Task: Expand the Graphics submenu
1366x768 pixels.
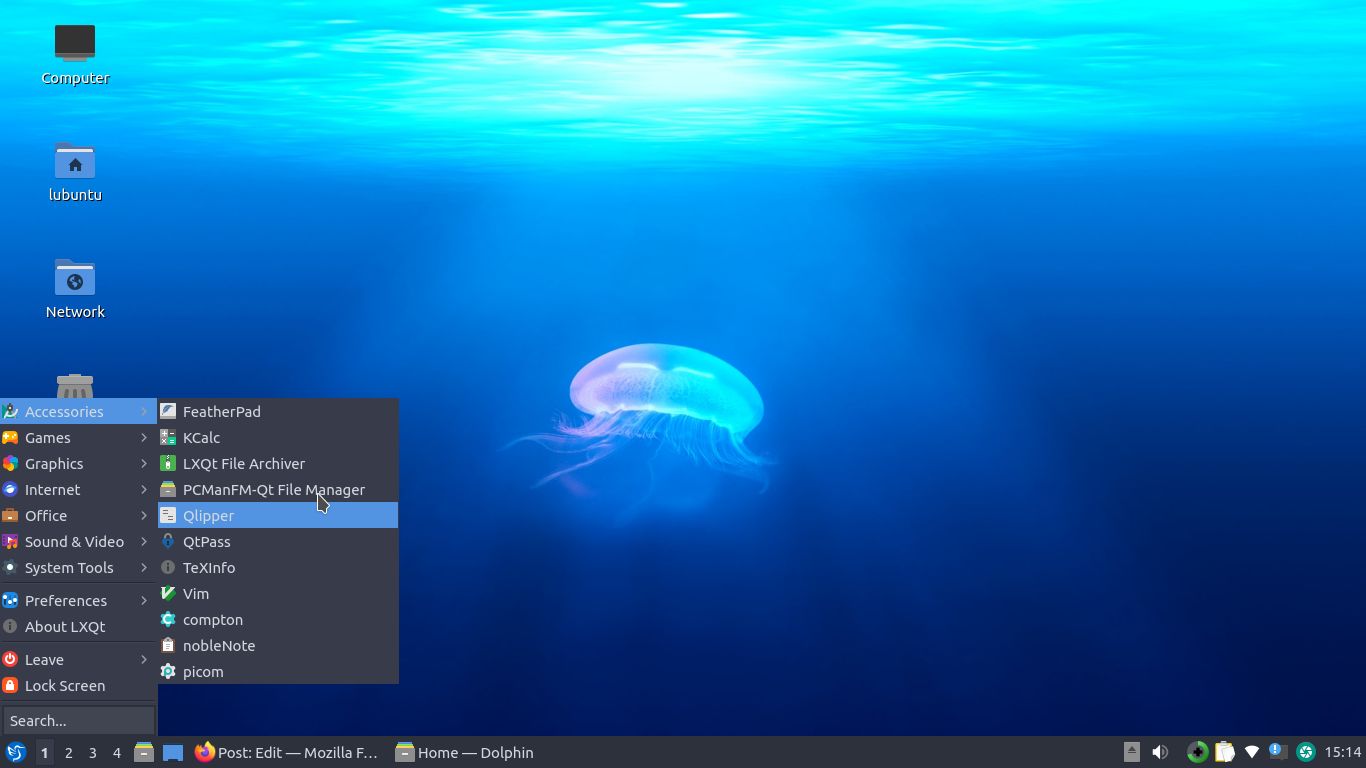Action: [78, 463]
